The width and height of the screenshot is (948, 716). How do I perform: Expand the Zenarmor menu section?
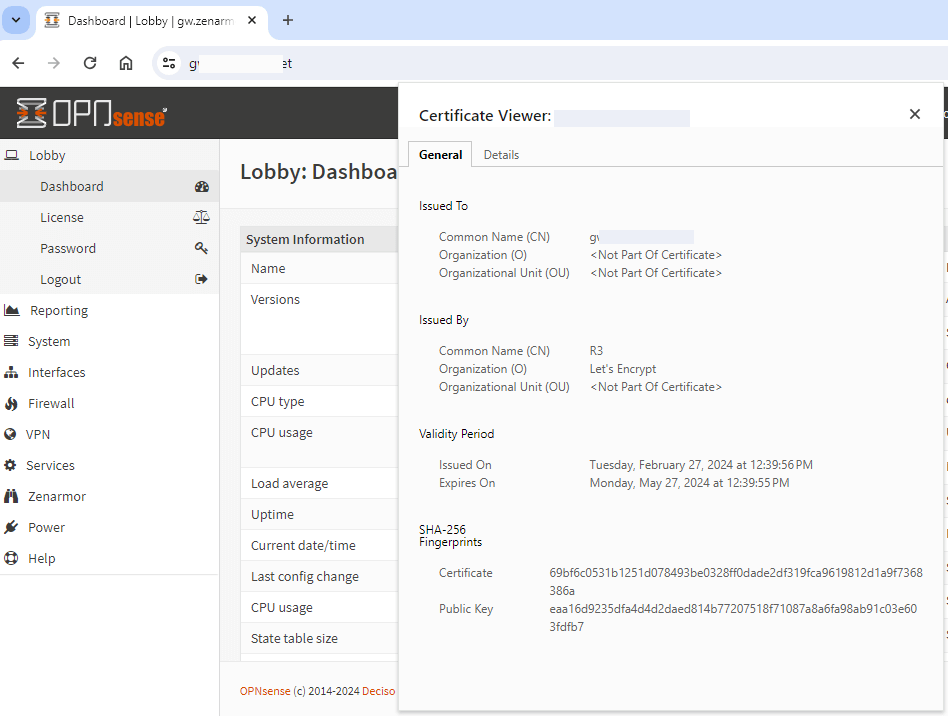[x=57, y=496]
